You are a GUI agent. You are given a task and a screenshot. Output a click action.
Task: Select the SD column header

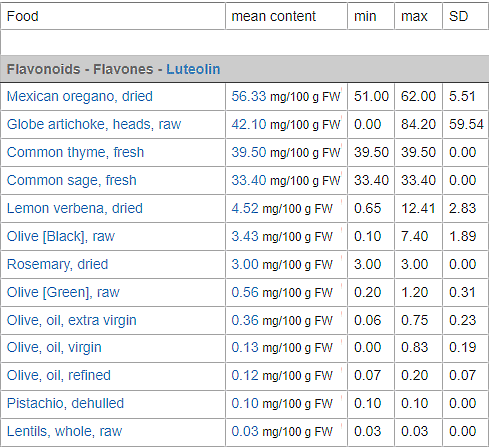459,16
